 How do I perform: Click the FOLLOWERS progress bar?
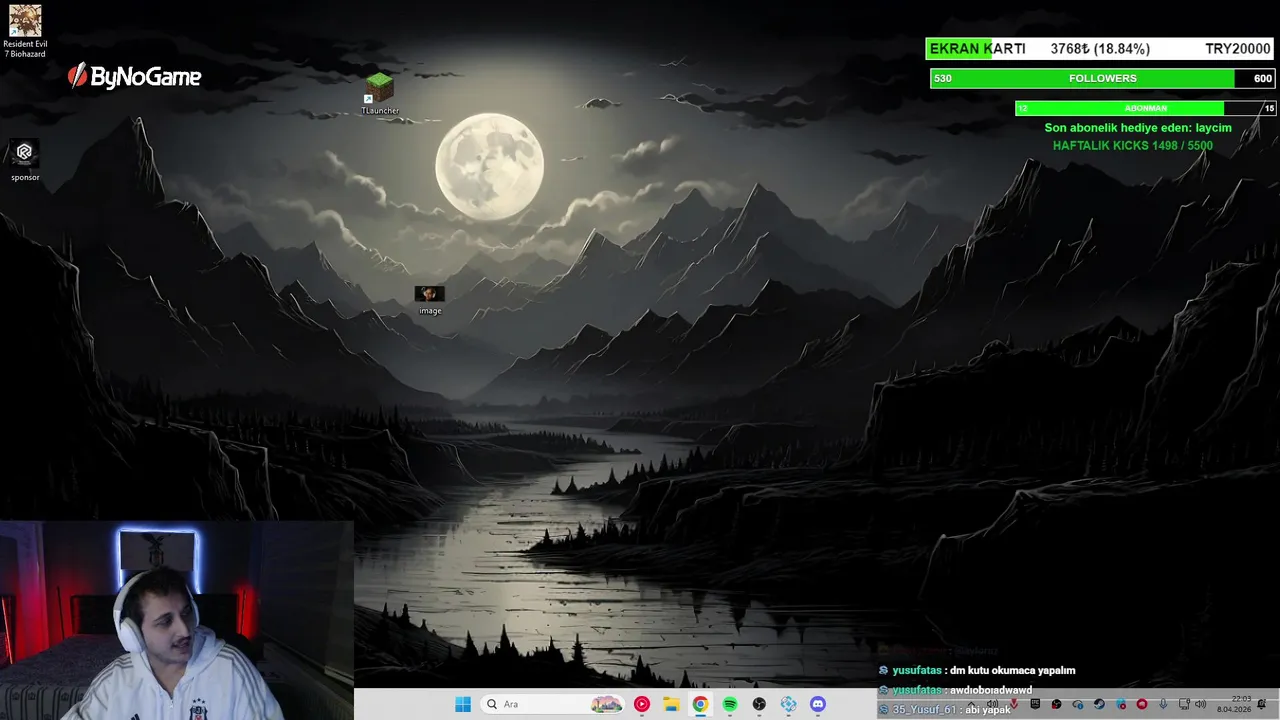point(1102,78)
